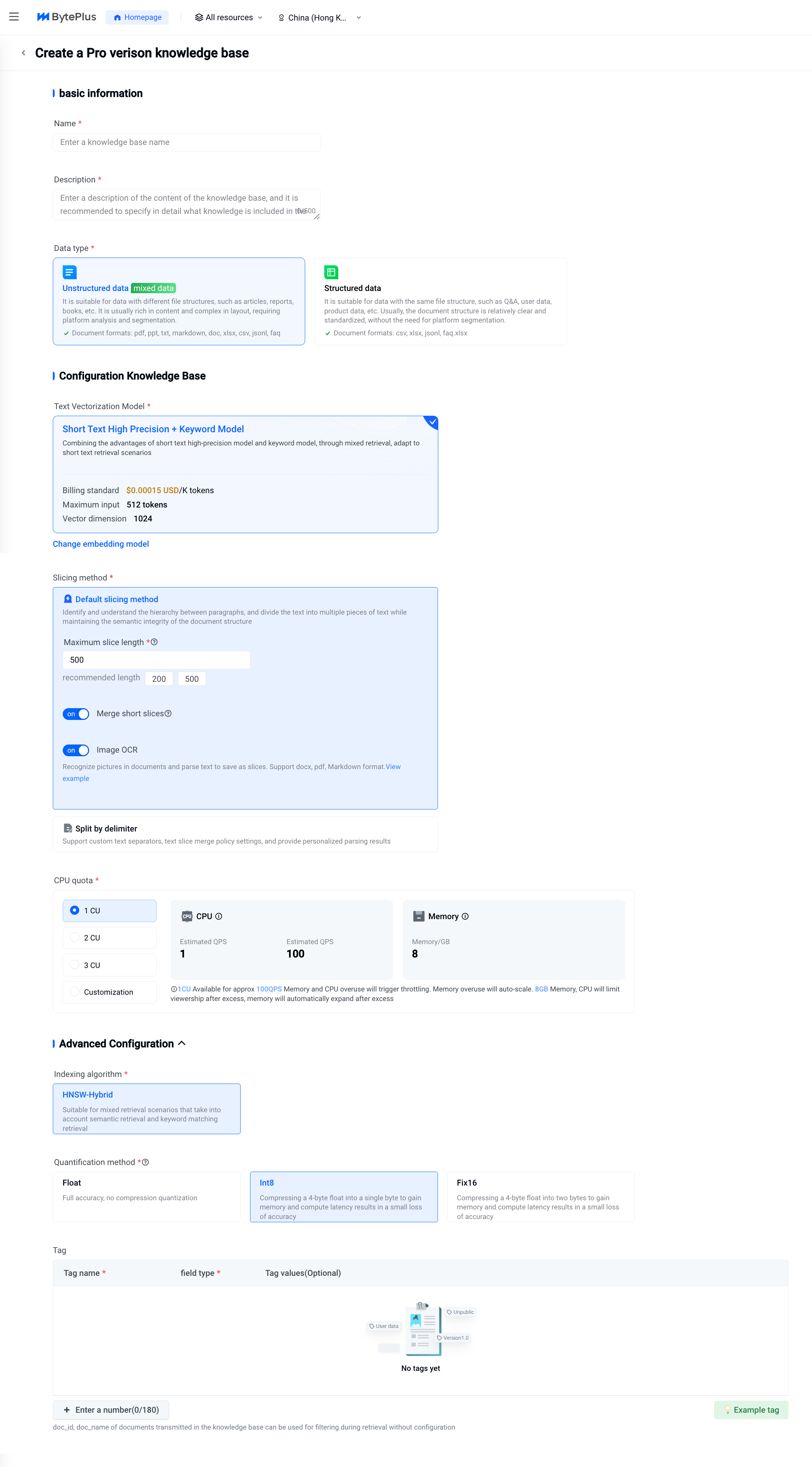
Task: Choose the Customization CPU quota option
Action: 74,992
